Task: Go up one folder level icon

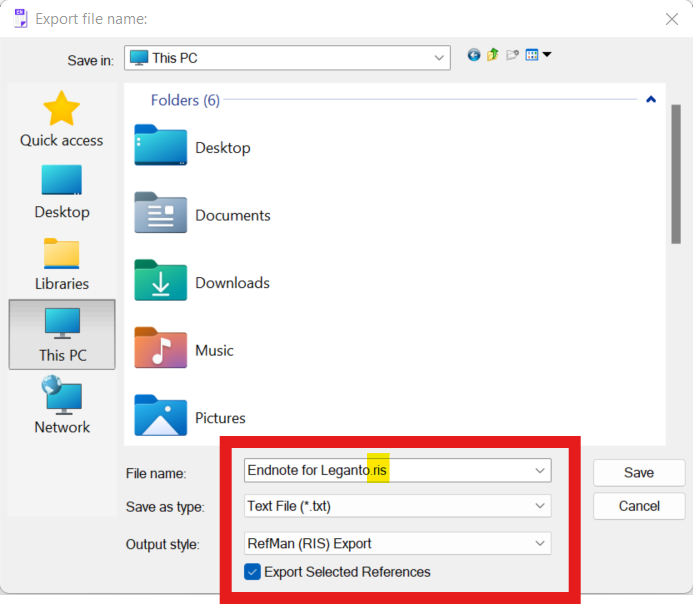Action: pos(493,55)
